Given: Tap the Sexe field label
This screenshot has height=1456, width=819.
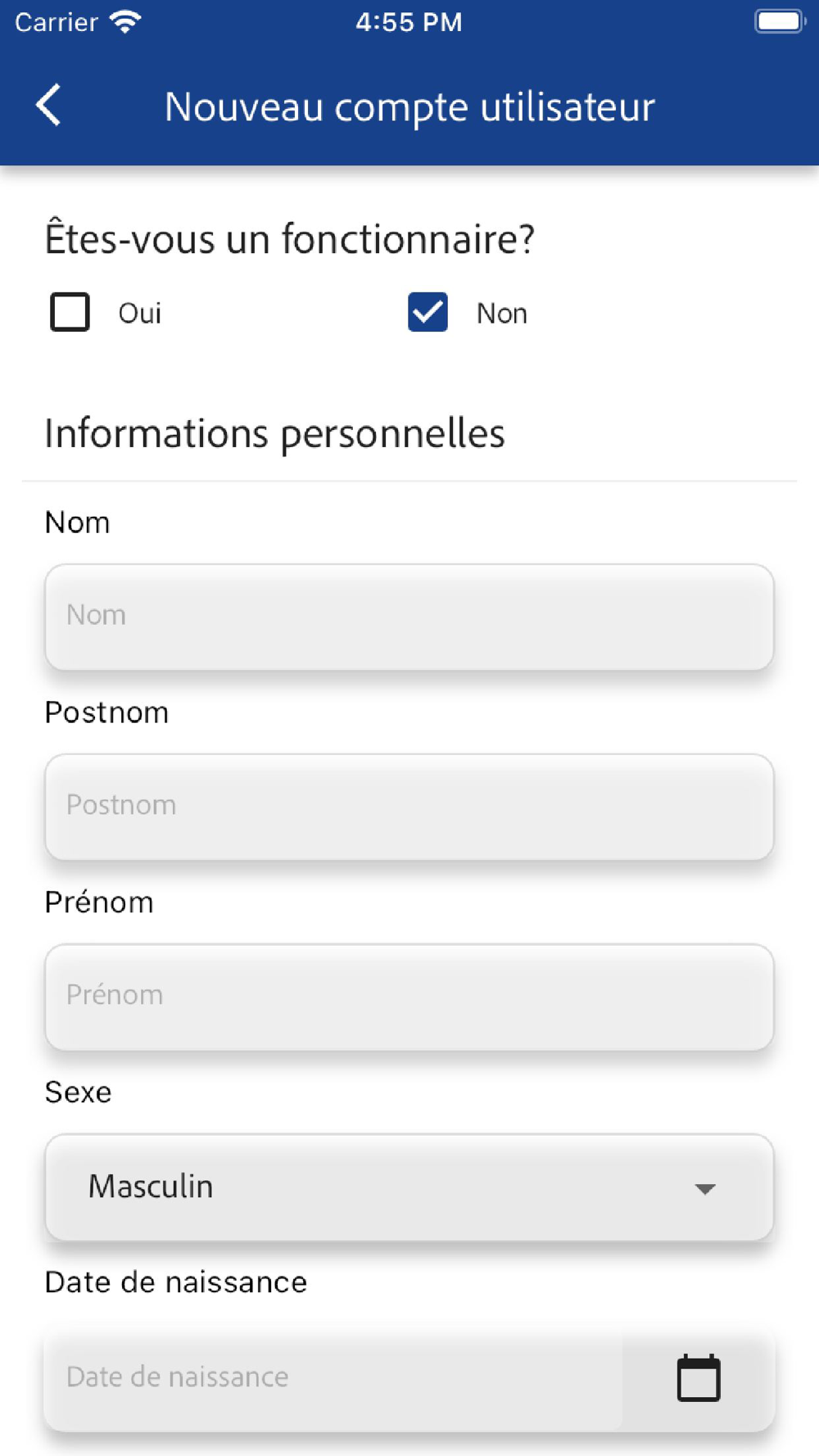Looking at the screenshot, I should pos(78,1092).
